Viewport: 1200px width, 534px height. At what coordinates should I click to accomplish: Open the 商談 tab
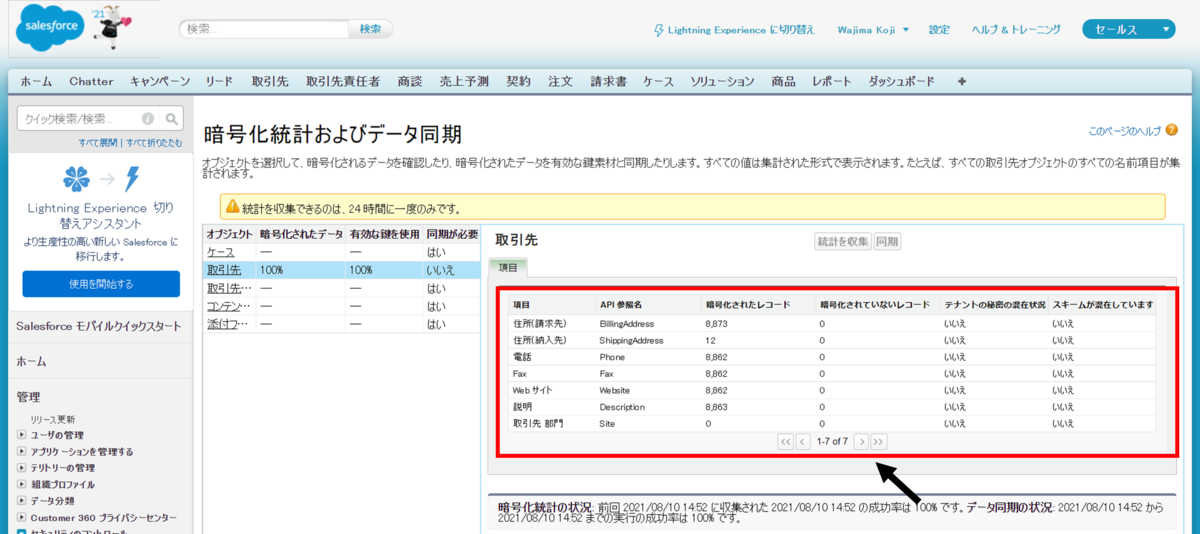[409, 81]
